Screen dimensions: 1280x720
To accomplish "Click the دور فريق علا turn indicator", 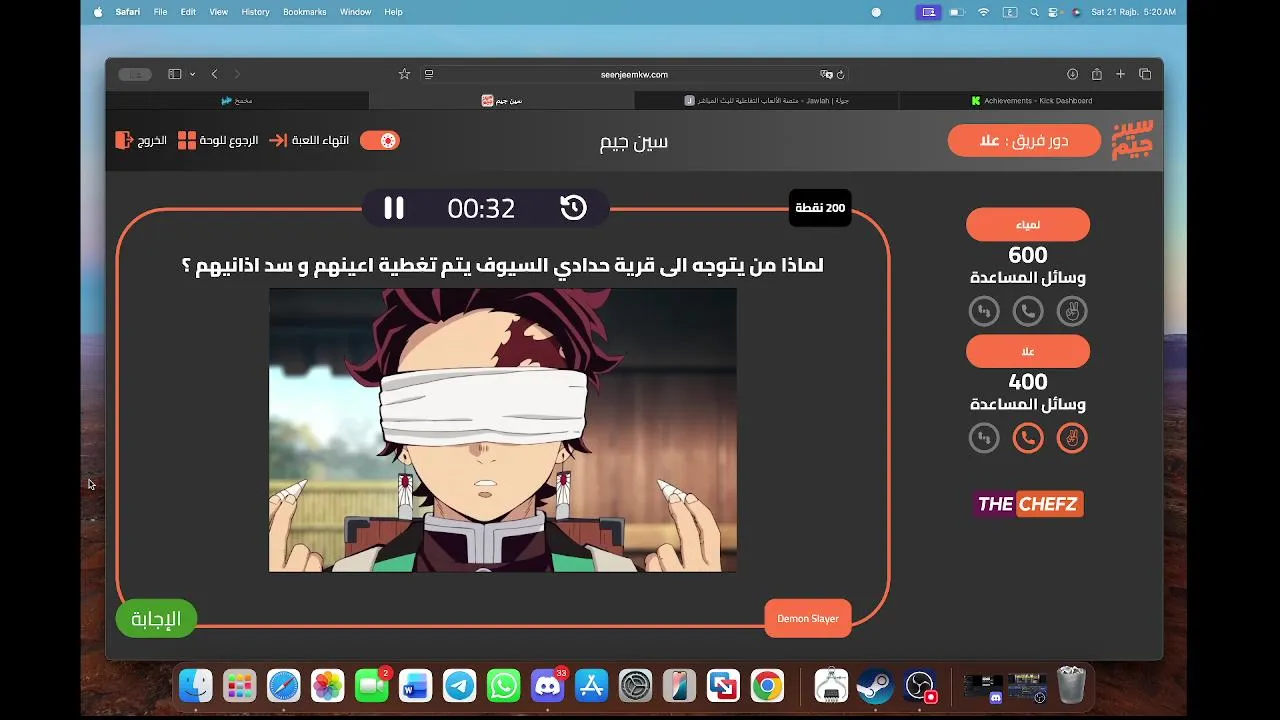I will [1024, 140].
